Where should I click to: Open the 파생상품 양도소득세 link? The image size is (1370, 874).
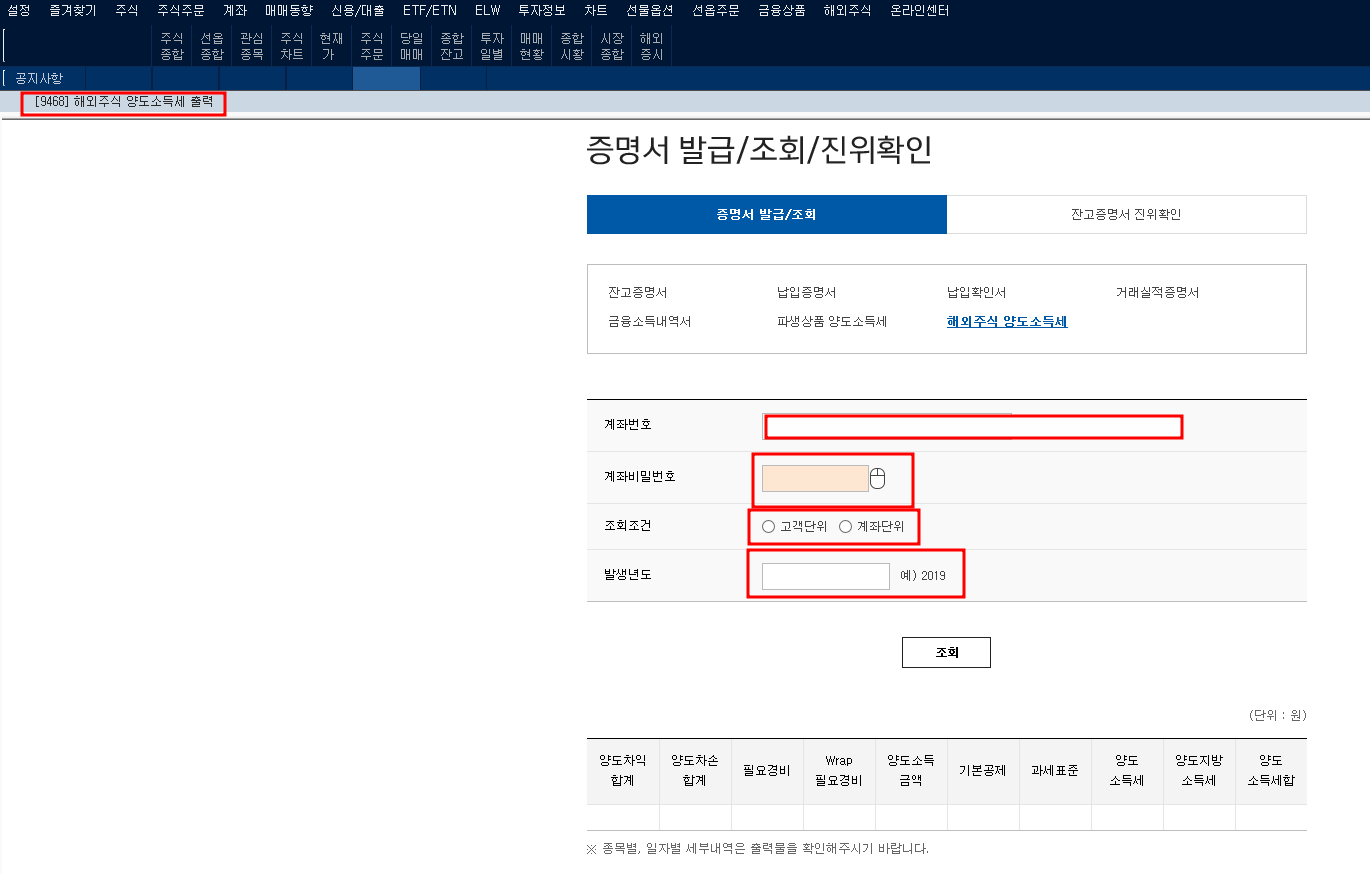coord(832,322)
